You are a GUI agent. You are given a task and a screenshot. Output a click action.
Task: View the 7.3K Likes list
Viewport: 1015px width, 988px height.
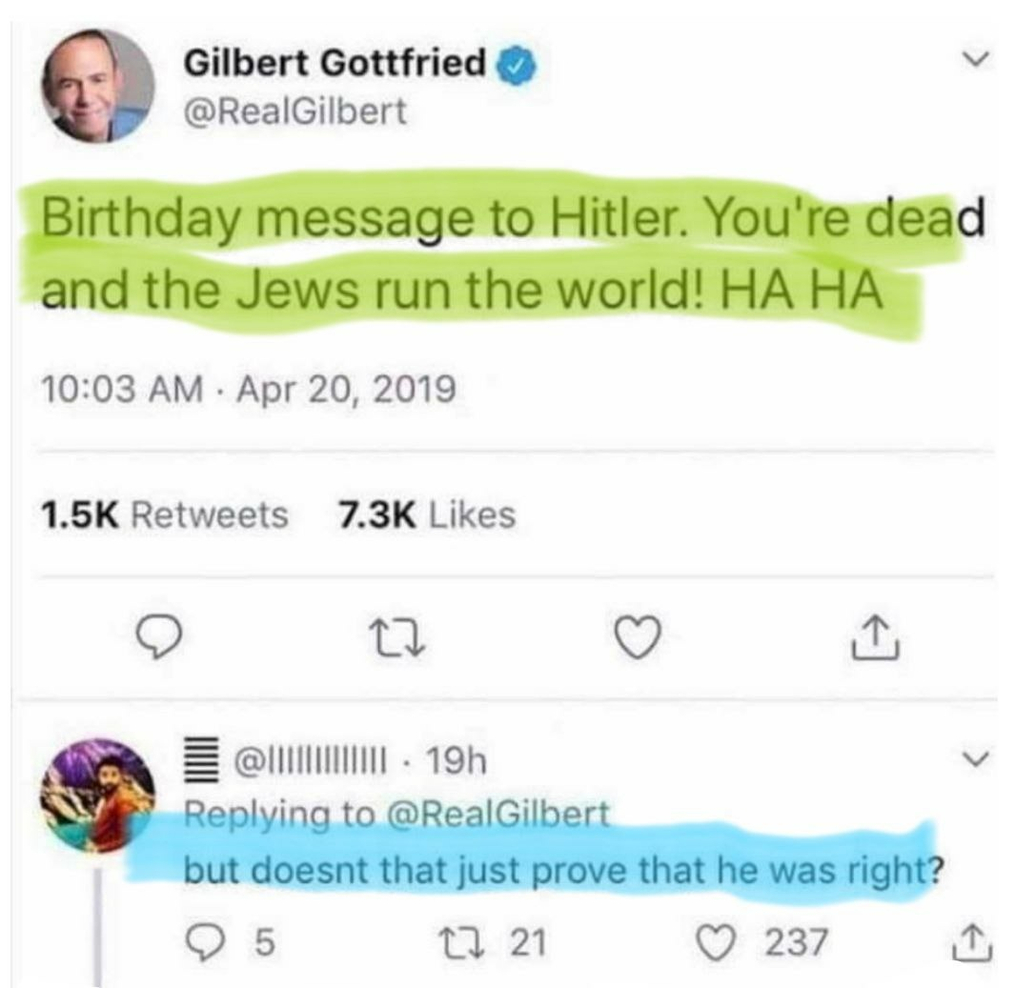tap(428, 515)
